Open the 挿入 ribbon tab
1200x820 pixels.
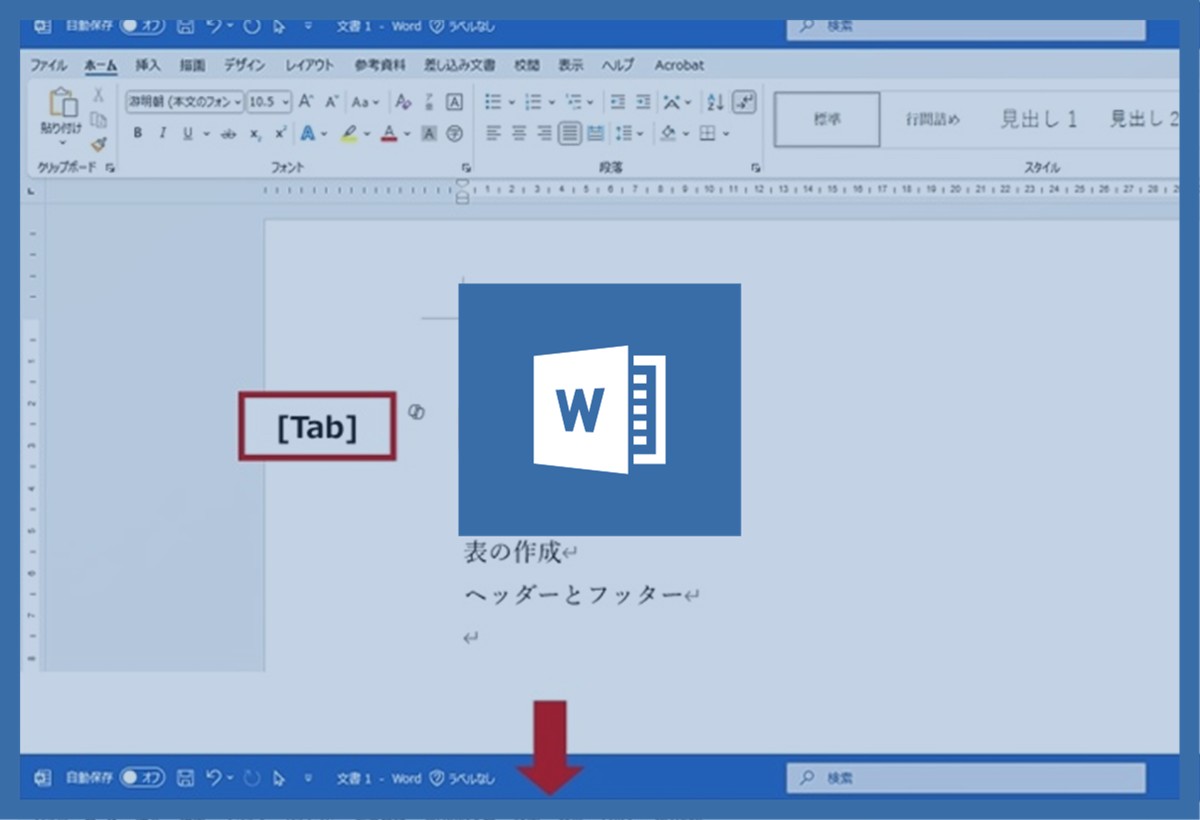(148, 65)
